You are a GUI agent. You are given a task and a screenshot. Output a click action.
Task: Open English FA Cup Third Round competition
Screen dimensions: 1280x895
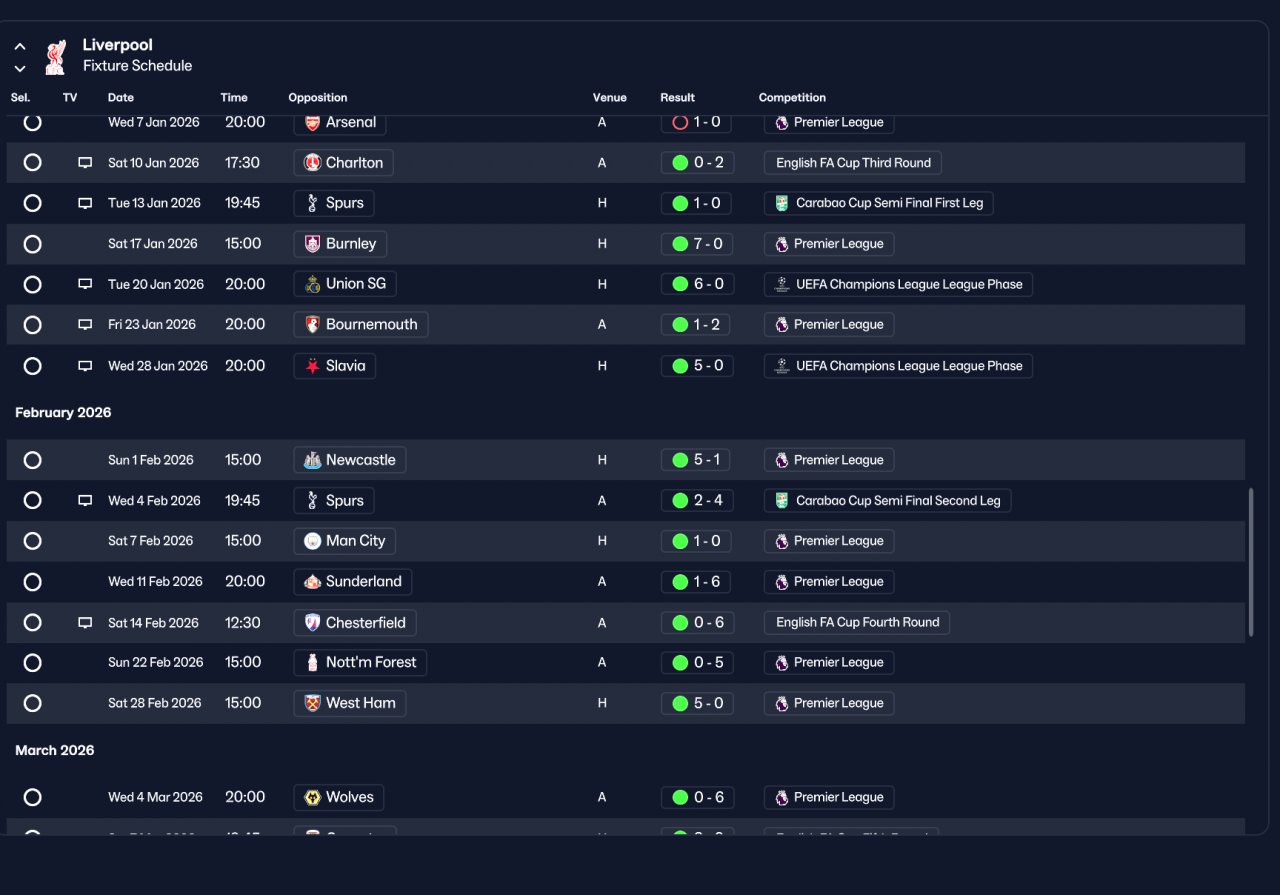tap(853, 163)
